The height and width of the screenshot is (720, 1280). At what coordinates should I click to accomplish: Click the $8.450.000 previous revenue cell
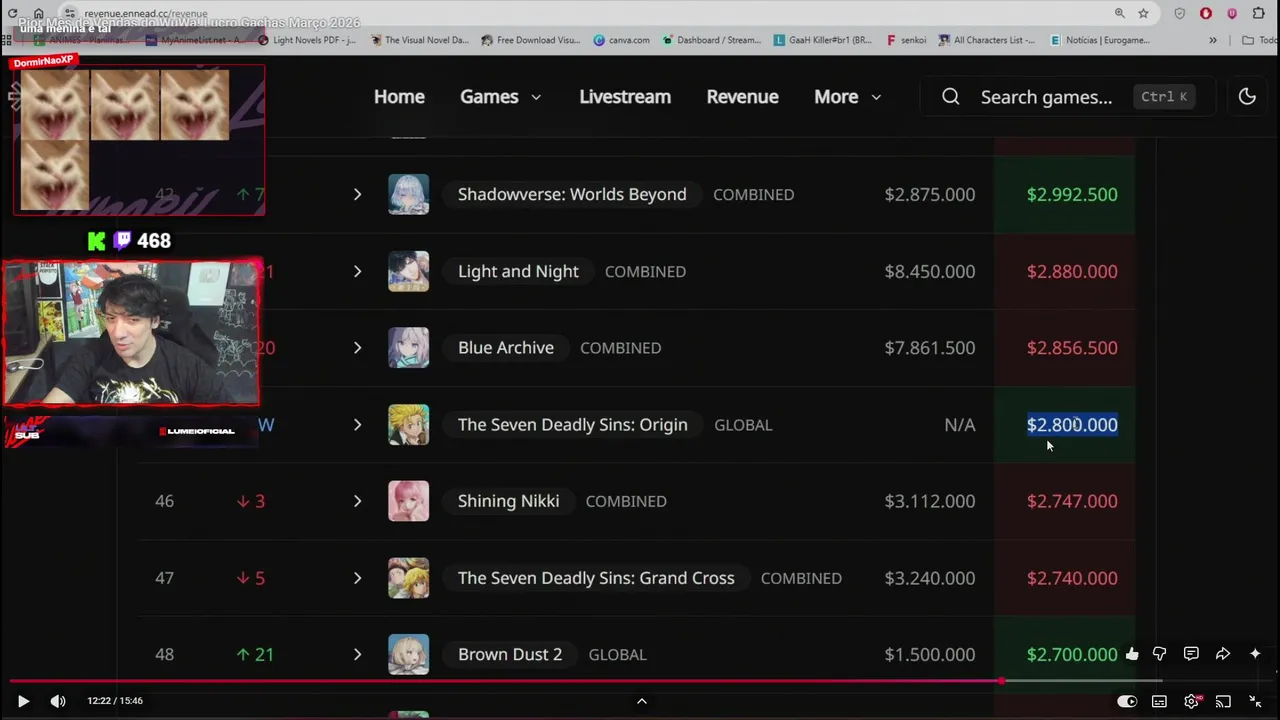click(x=930, y=271)
